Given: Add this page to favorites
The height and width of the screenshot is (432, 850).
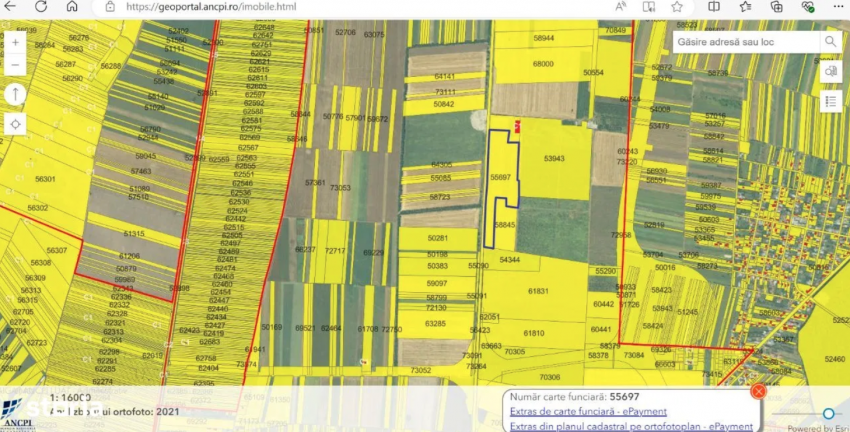Looking at the screenshot, I should (x=677, y=7).
